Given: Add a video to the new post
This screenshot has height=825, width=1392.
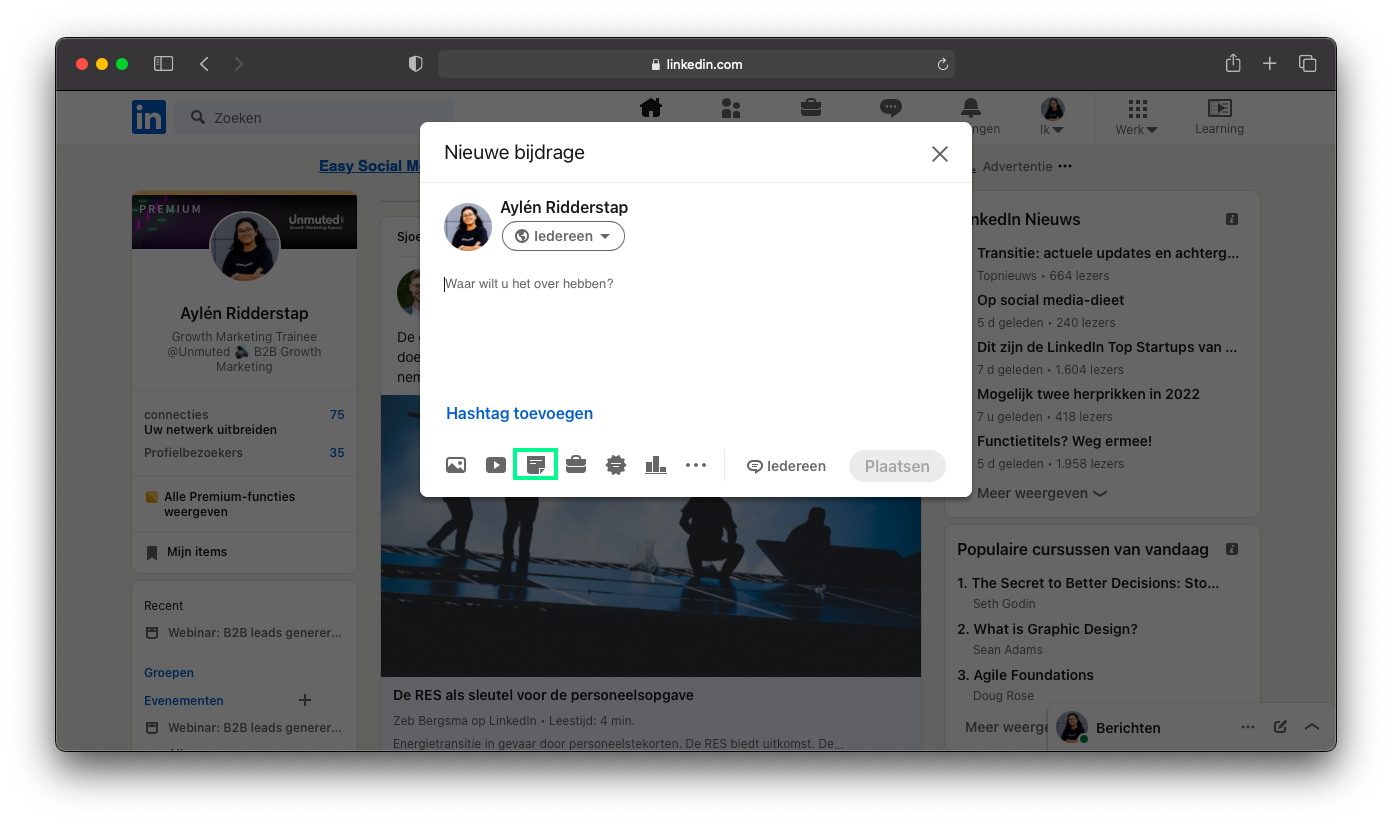Looking at the screenshot, I should pos(496,465).
